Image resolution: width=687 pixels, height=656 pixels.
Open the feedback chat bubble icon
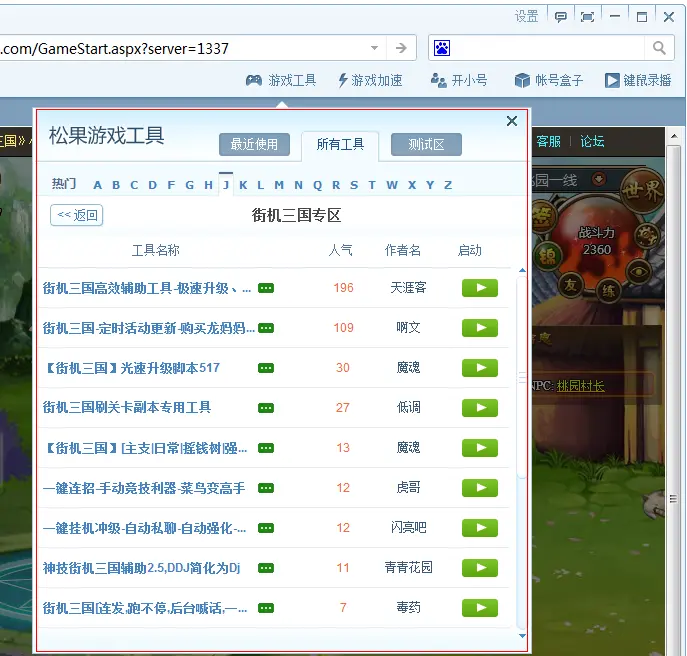tap(560, 17)
